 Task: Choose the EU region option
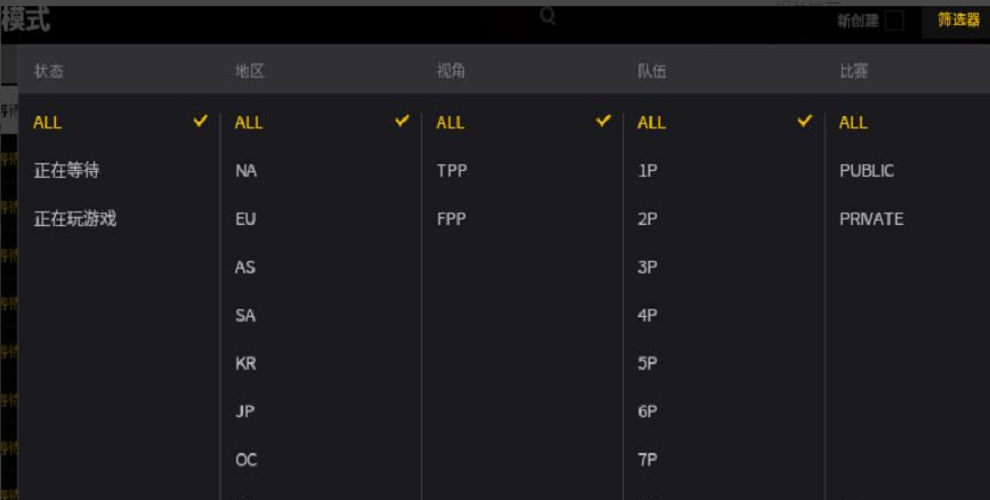(246, 219)
